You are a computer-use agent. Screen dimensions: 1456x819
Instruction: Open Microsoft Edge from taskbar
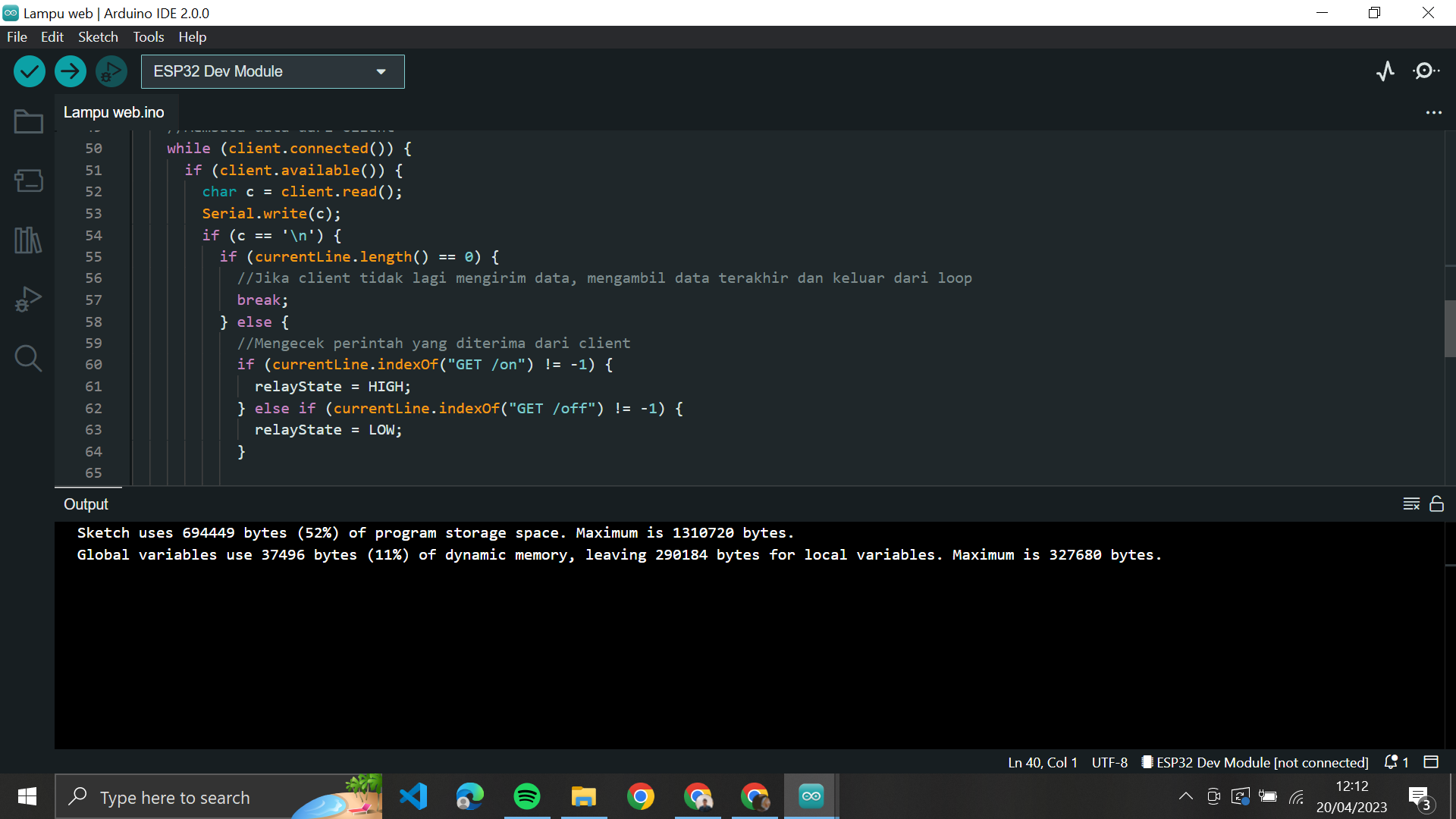[x=470, y=797]
